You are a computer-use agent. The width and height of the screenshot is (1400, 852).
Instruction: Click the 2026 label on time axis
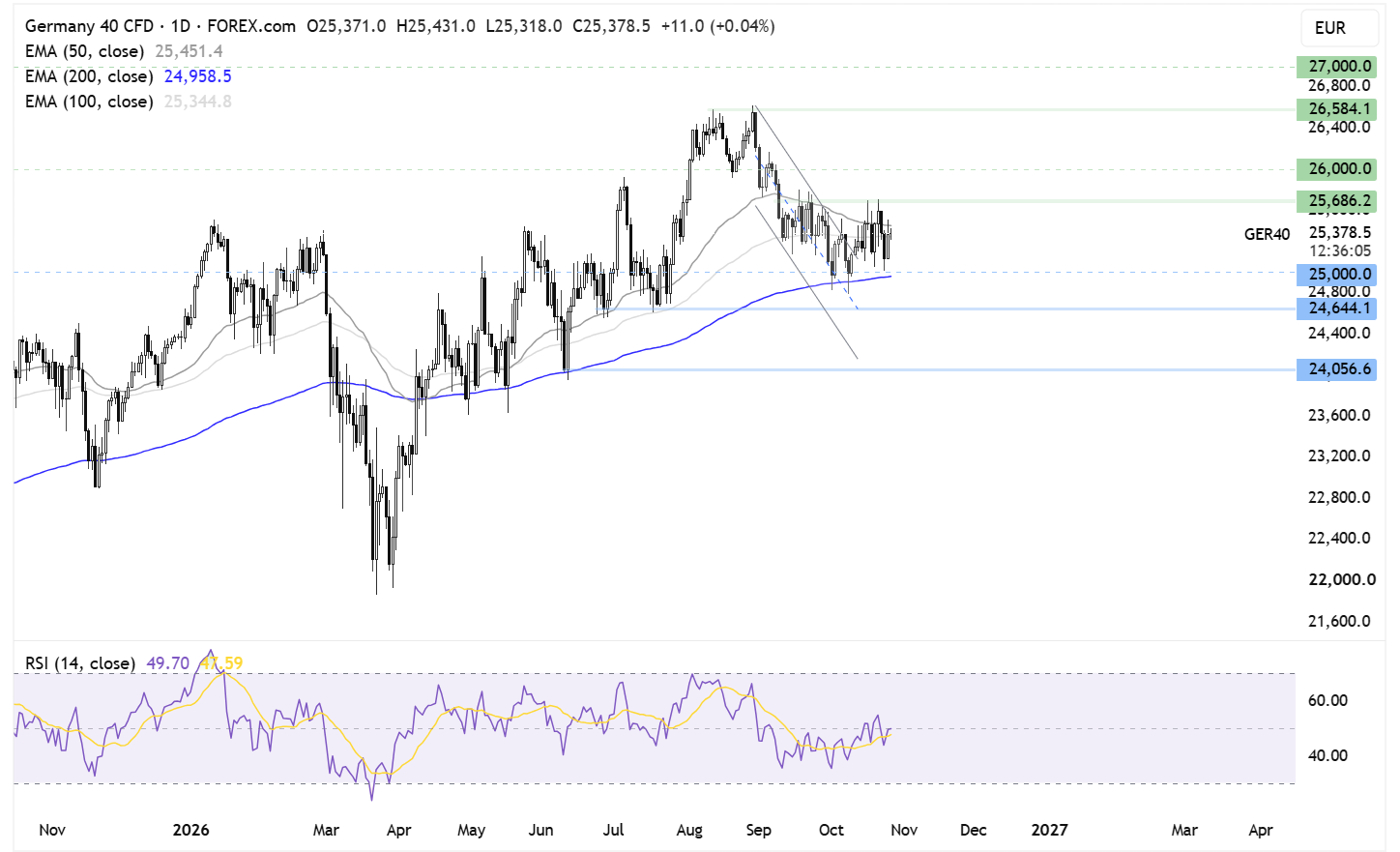pos(190,830)
